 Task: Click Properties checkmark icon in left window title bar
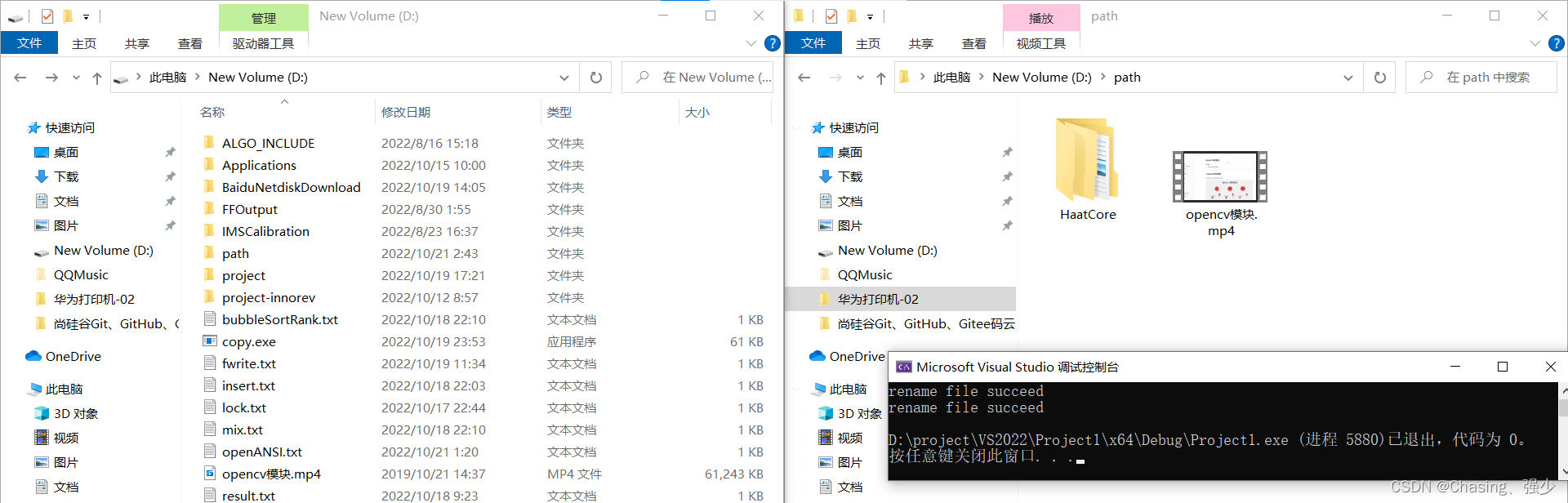coord(47,16)
